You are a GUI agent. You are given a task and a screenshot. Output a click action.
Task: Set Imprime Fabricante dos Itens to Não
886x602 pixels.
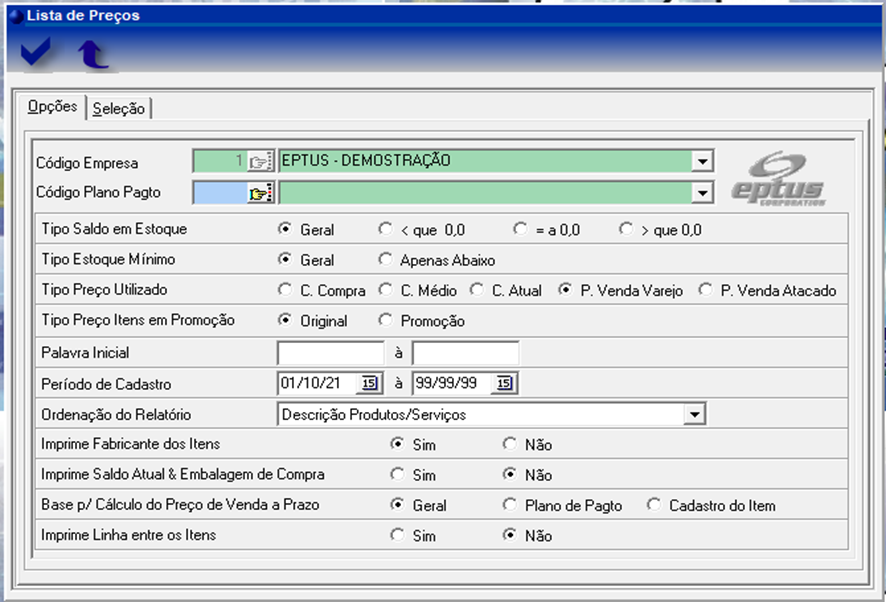click(510, 444)
